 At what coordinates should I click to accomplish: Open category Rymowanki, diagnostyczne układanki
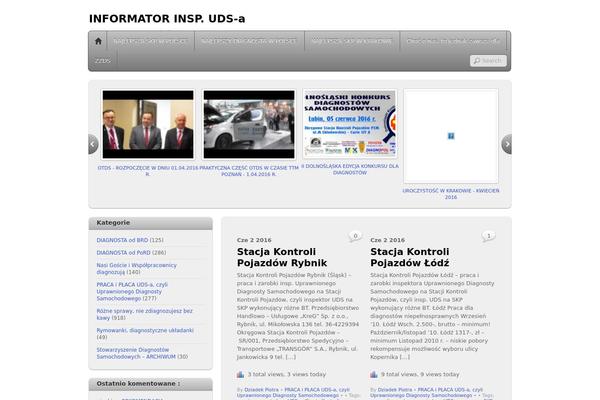pyautogui.click(x=145, y=330)
